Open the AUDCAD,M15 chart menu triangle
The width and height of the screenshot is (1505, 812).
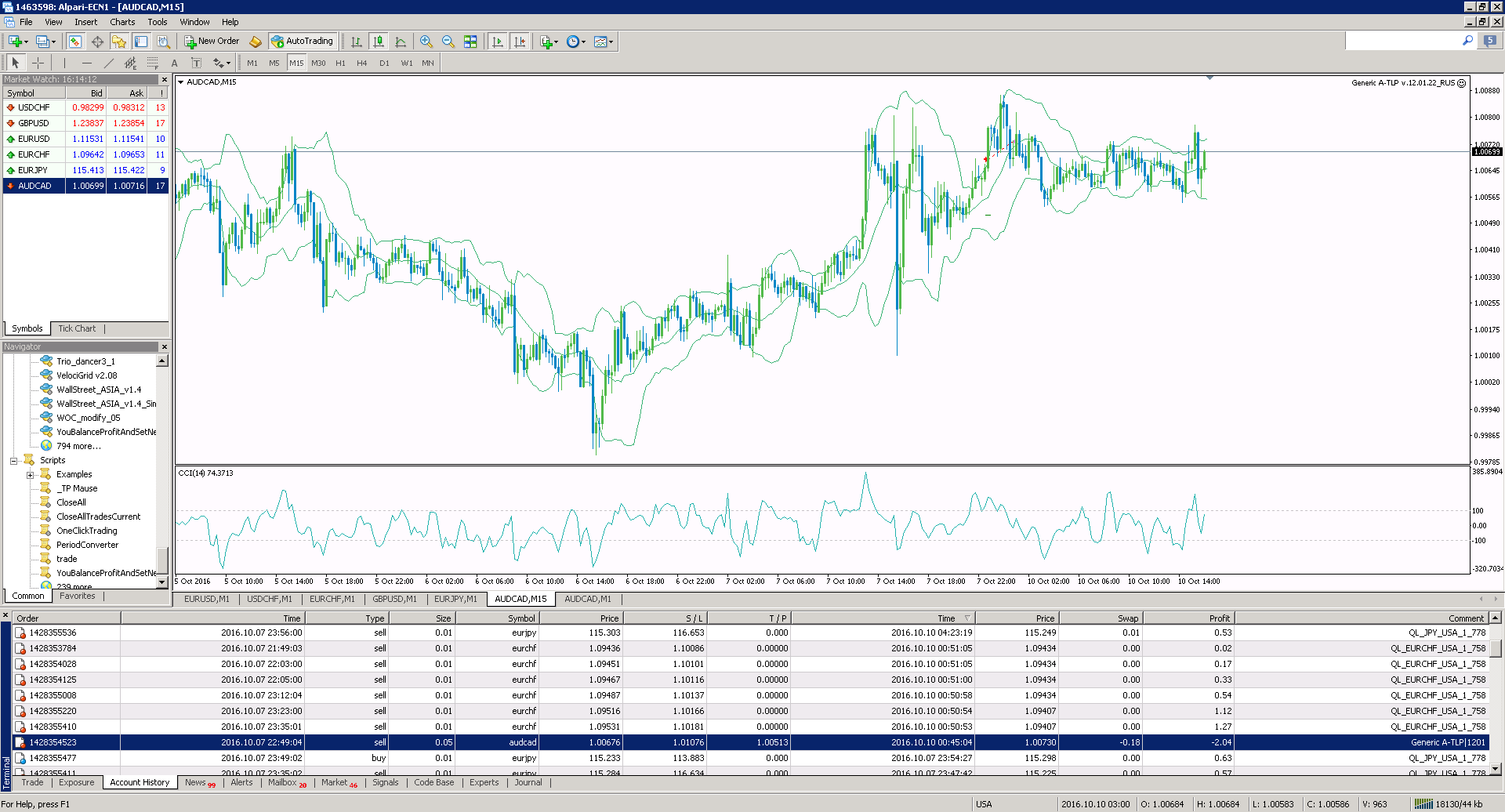[180, 82]
